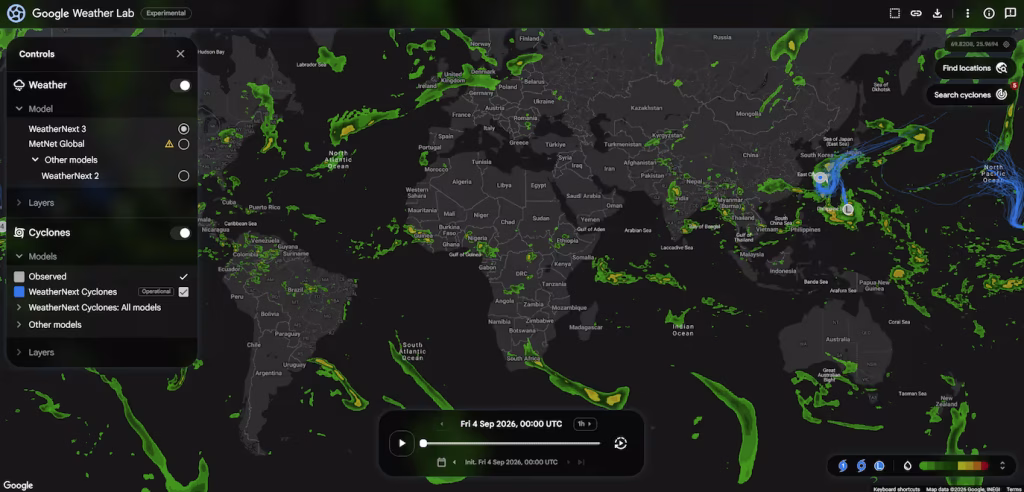1024x492 pixels.
Task: Click the middle of the timeline track
Action: tap(511, 443)
